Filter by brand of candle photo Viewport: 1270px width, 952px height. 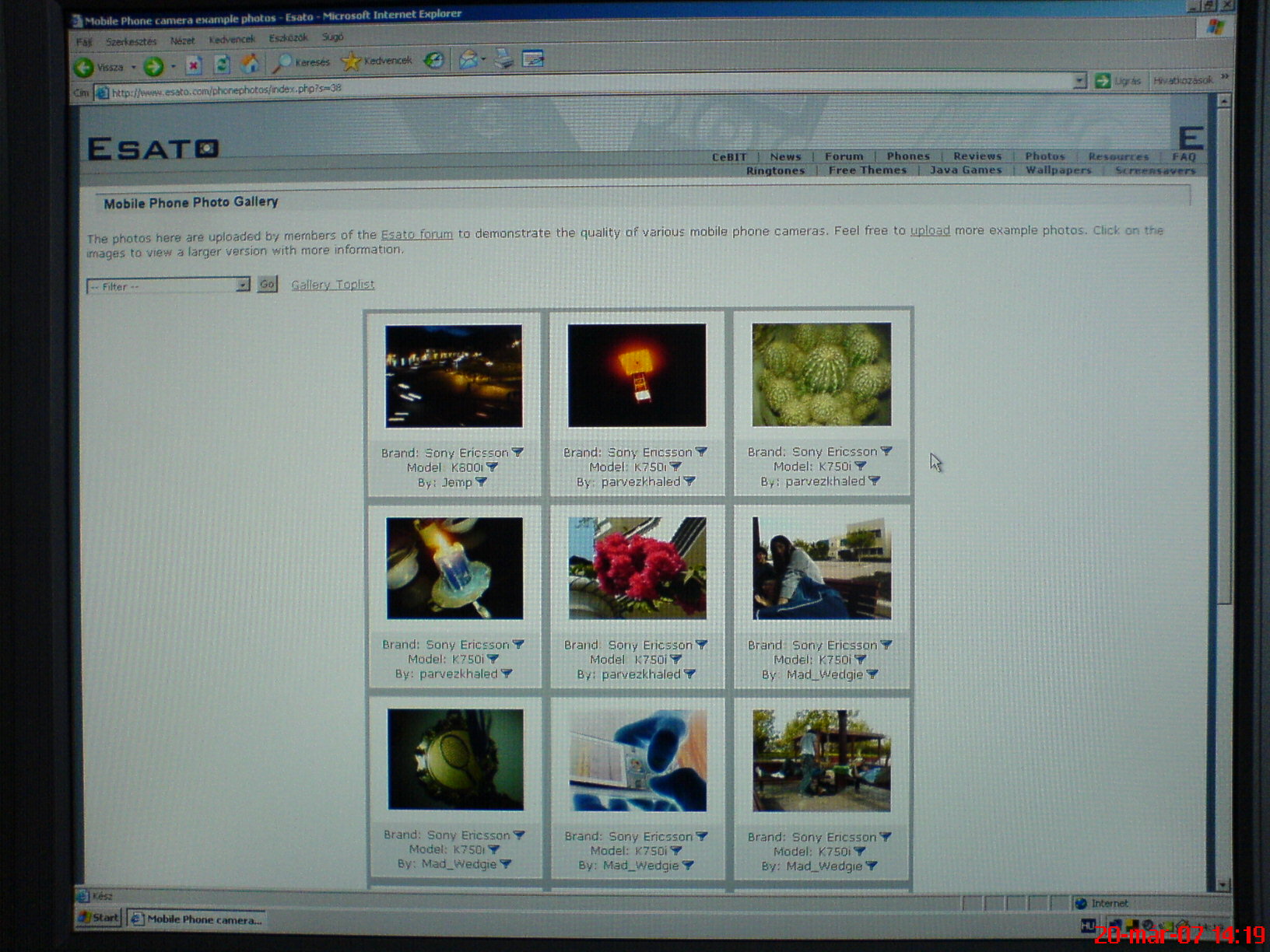[518, 645]
